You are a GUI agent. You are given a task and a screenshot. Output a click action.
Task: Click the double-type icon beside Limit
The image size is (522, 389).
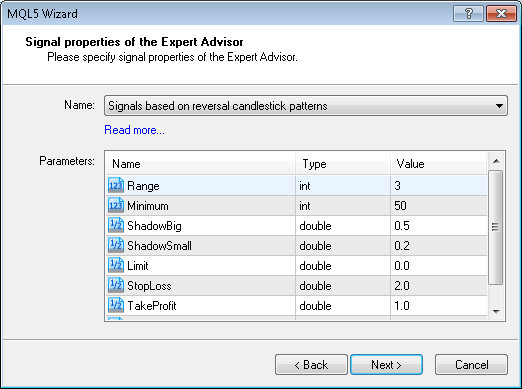[116, 265]
